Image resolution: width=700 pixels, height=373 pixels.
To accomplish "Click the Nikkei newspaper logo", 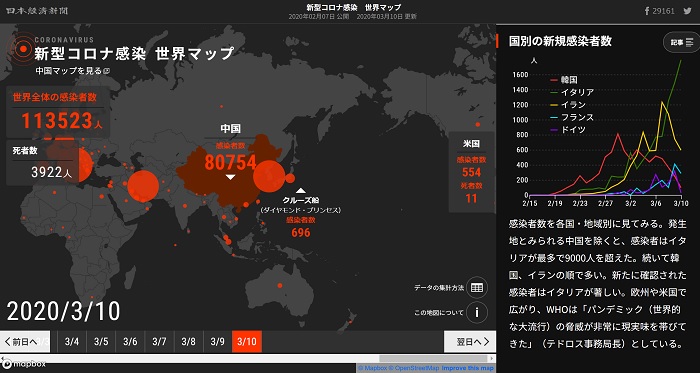I will tap(37, 11).
